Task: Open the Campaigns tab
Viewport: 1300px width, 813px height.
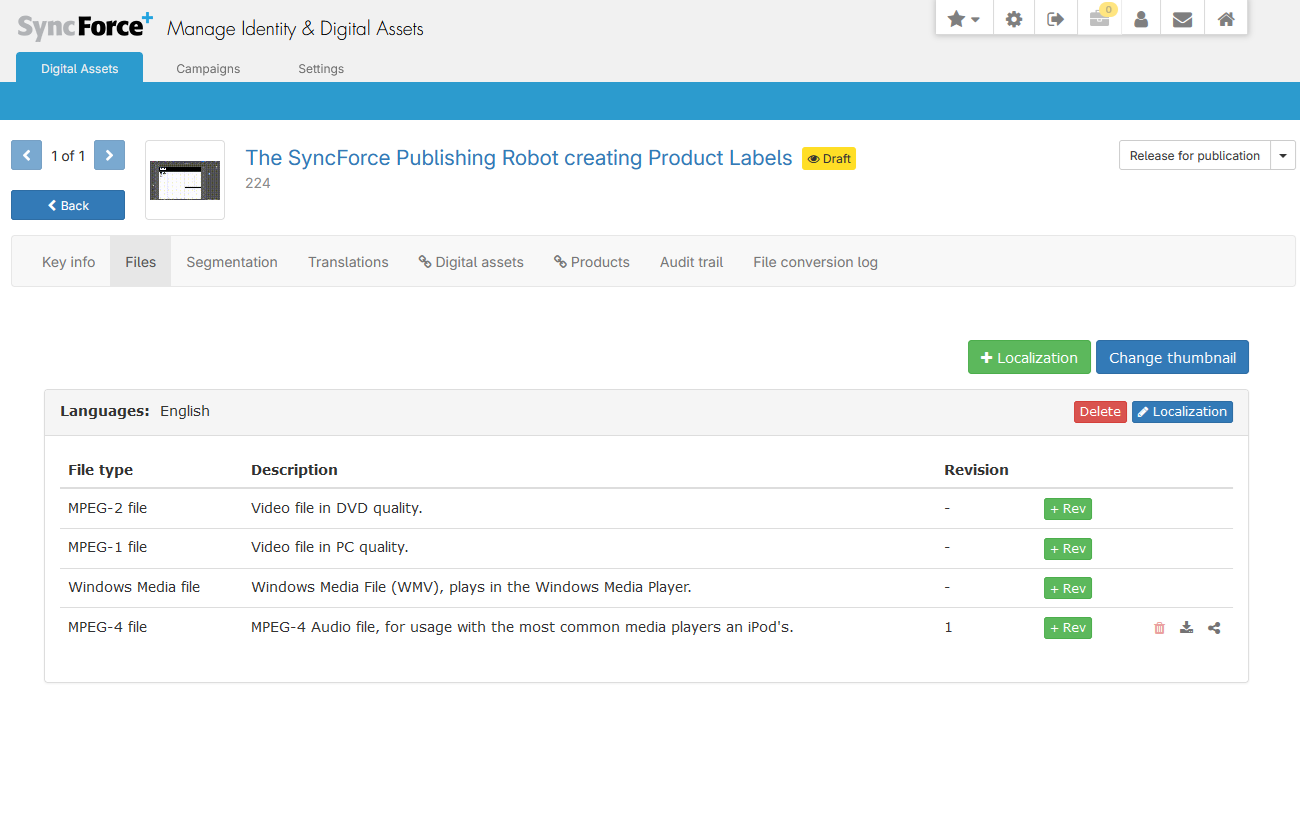Action: coord(208,68)
